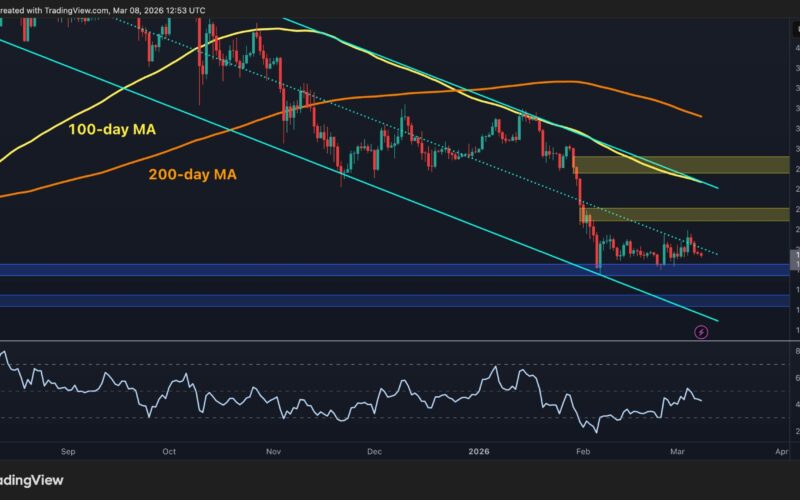Click the last point of the RSI line
800x500 pixels.
(700, 400)
